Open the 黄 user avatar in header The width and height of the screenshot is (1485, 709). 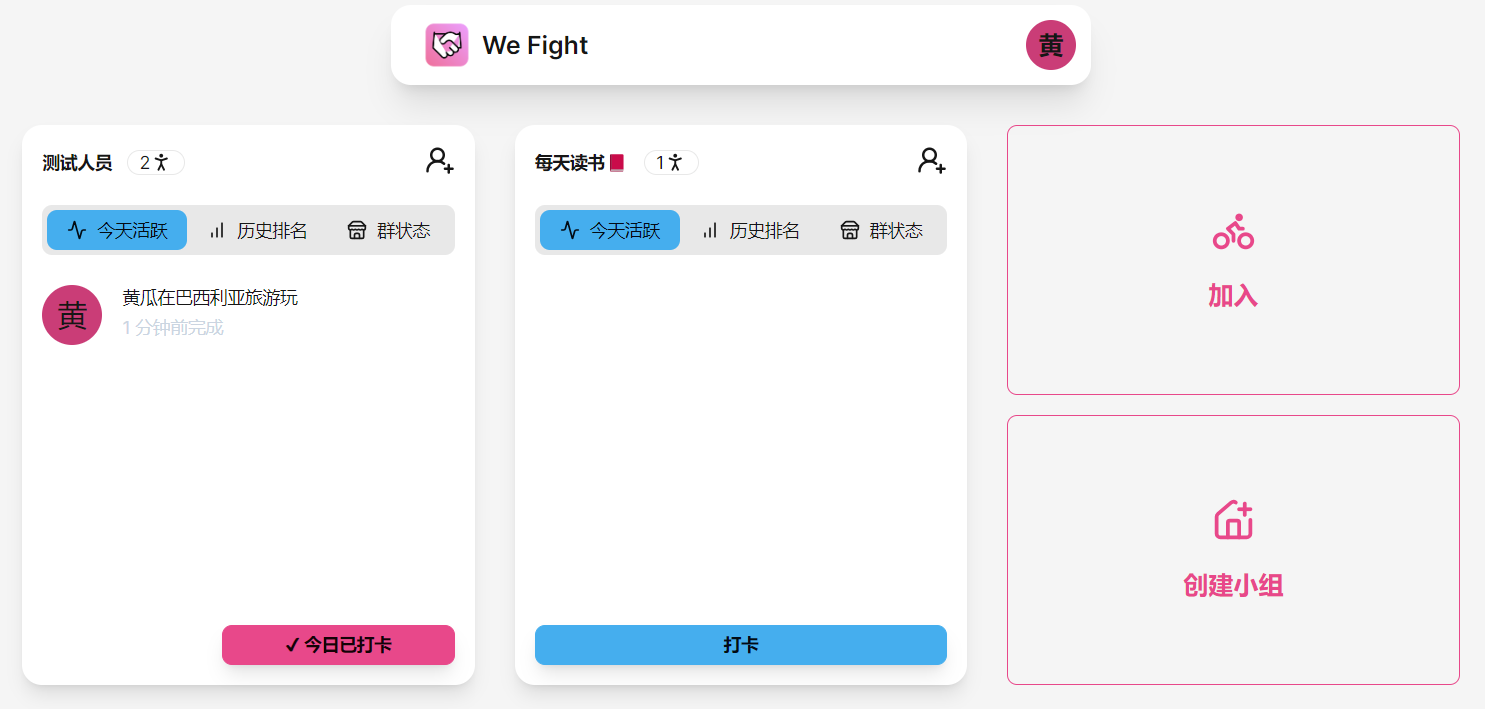1051,45
